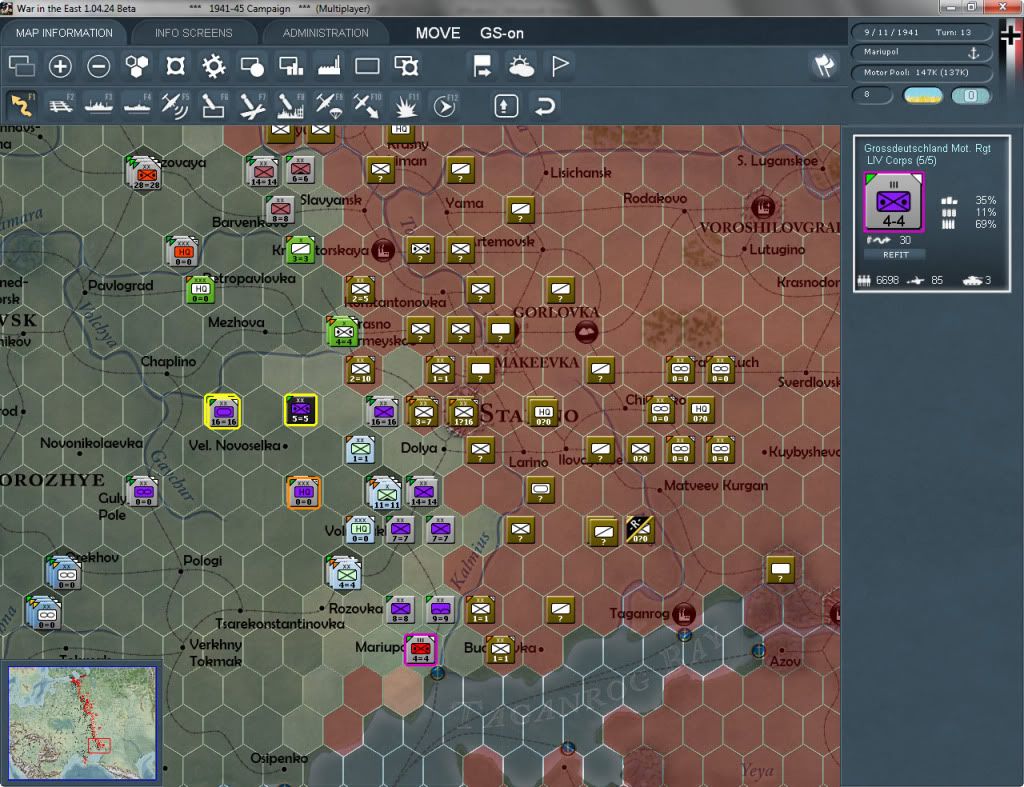Viewport: 1024px width, 787px height.
Task: Select the F9 air transport icon
Action: [x=328, y=106]
